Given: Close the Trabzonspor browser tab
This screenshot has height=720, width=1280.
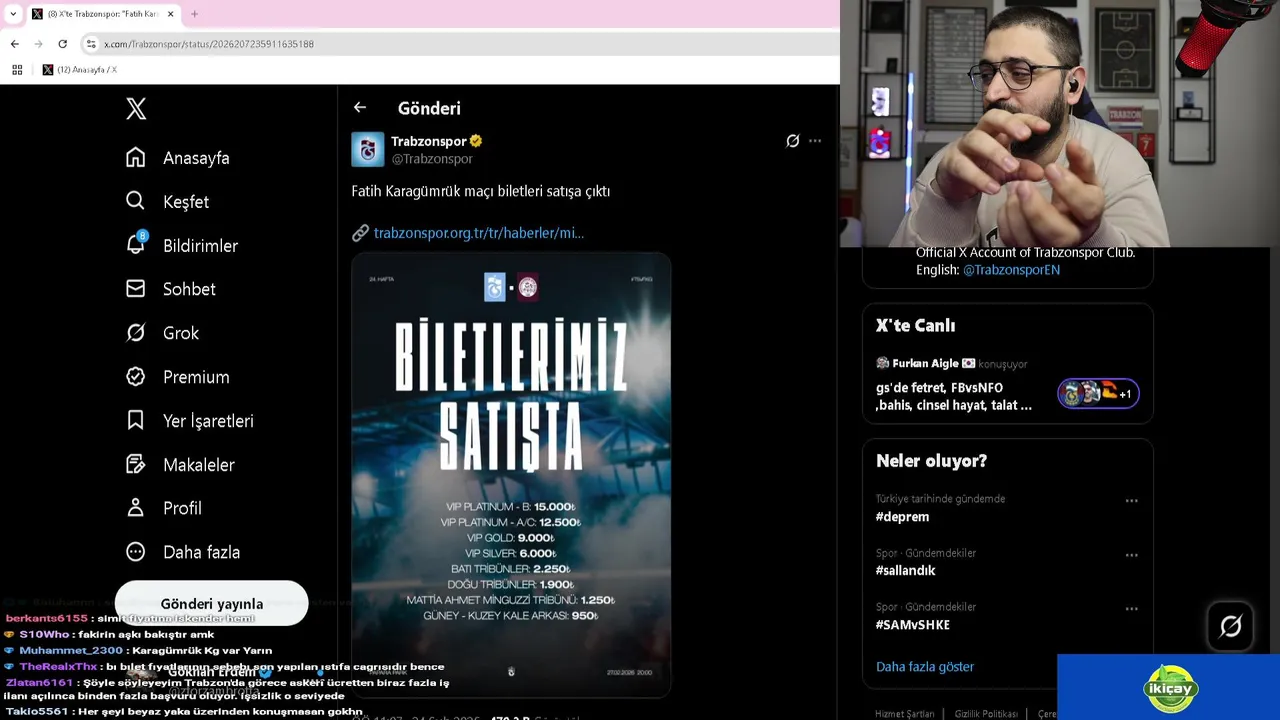Looking at the screenshot, I should coord(171,14).
